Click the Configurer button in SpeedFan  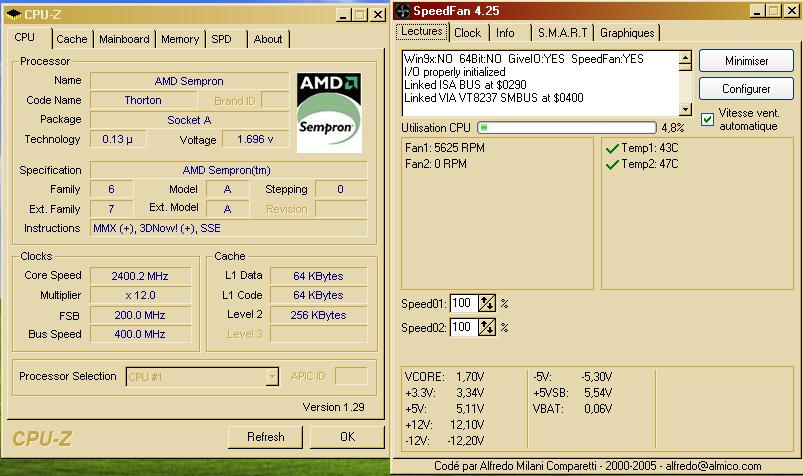point(746,89)
